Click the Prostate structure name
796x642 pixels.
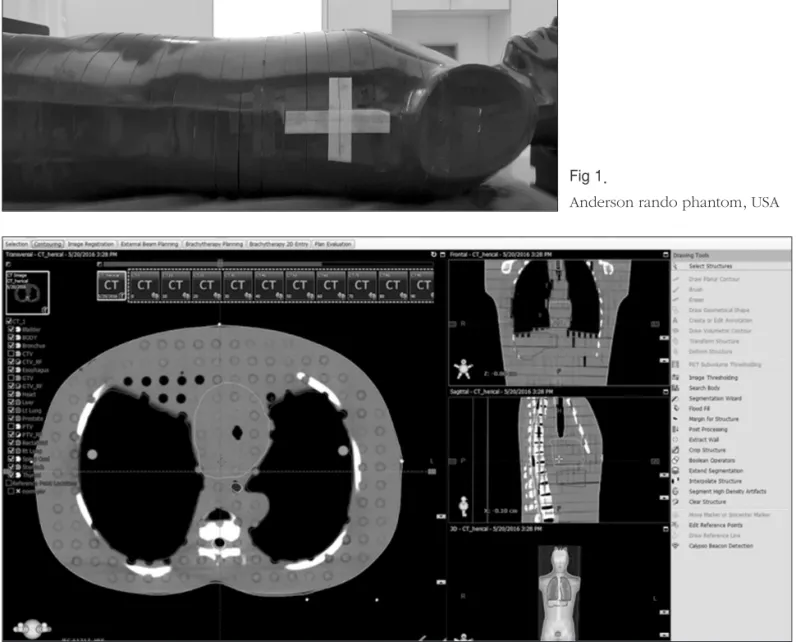[x=32, y=419]
